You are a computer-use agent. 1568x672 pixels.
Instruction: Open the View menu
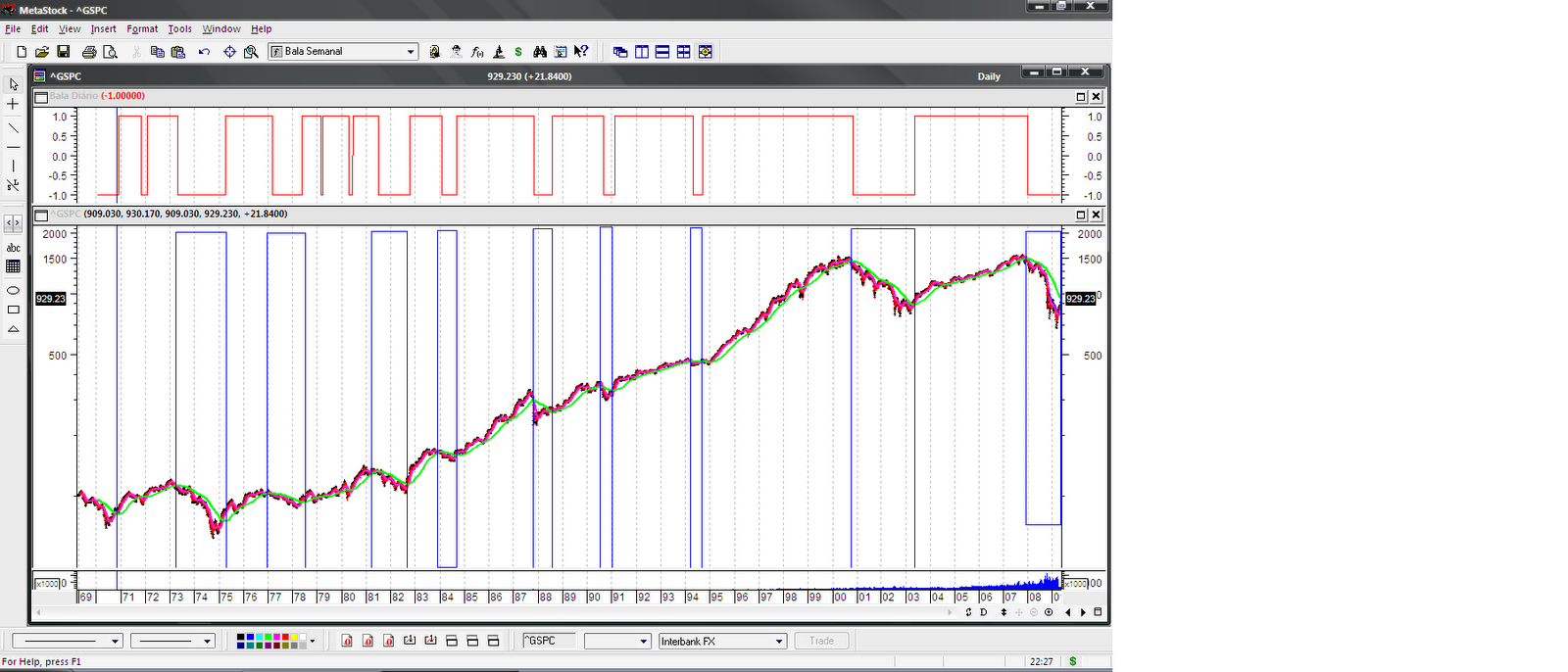pyautogui.click(x=70, y=29)
